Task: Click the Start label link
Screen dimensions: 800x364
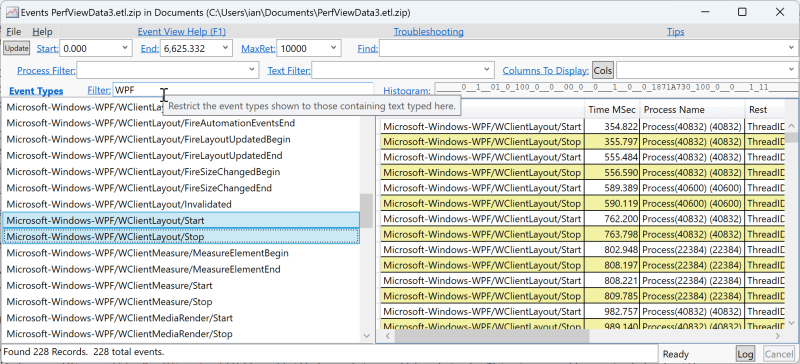Action: 47,49
